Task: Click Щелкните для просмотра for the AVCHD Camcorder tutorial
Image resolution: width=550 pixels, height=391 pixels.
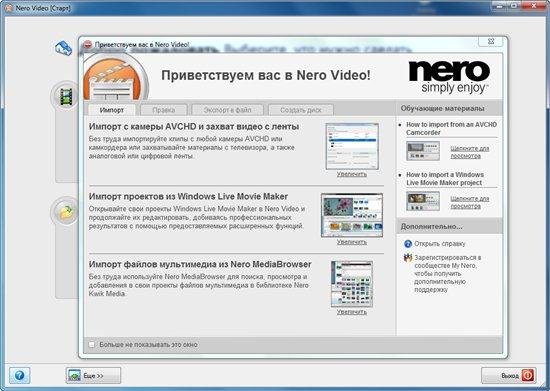Action: click(x=470, y=152)
